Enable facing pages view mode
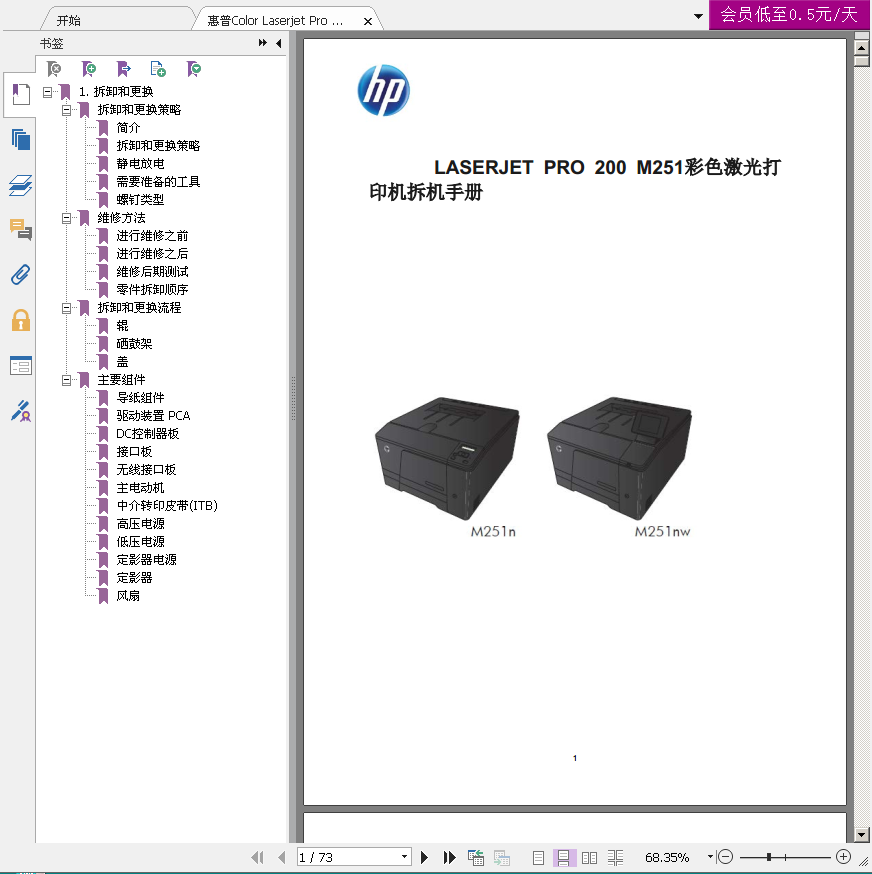 click(589, 857)
